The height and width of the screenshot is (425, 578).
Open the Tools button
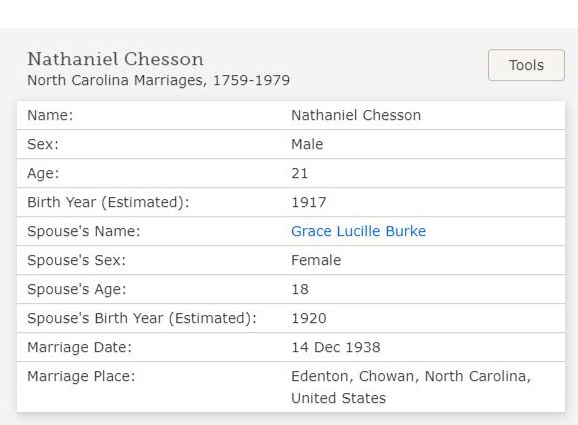(526, 65)
